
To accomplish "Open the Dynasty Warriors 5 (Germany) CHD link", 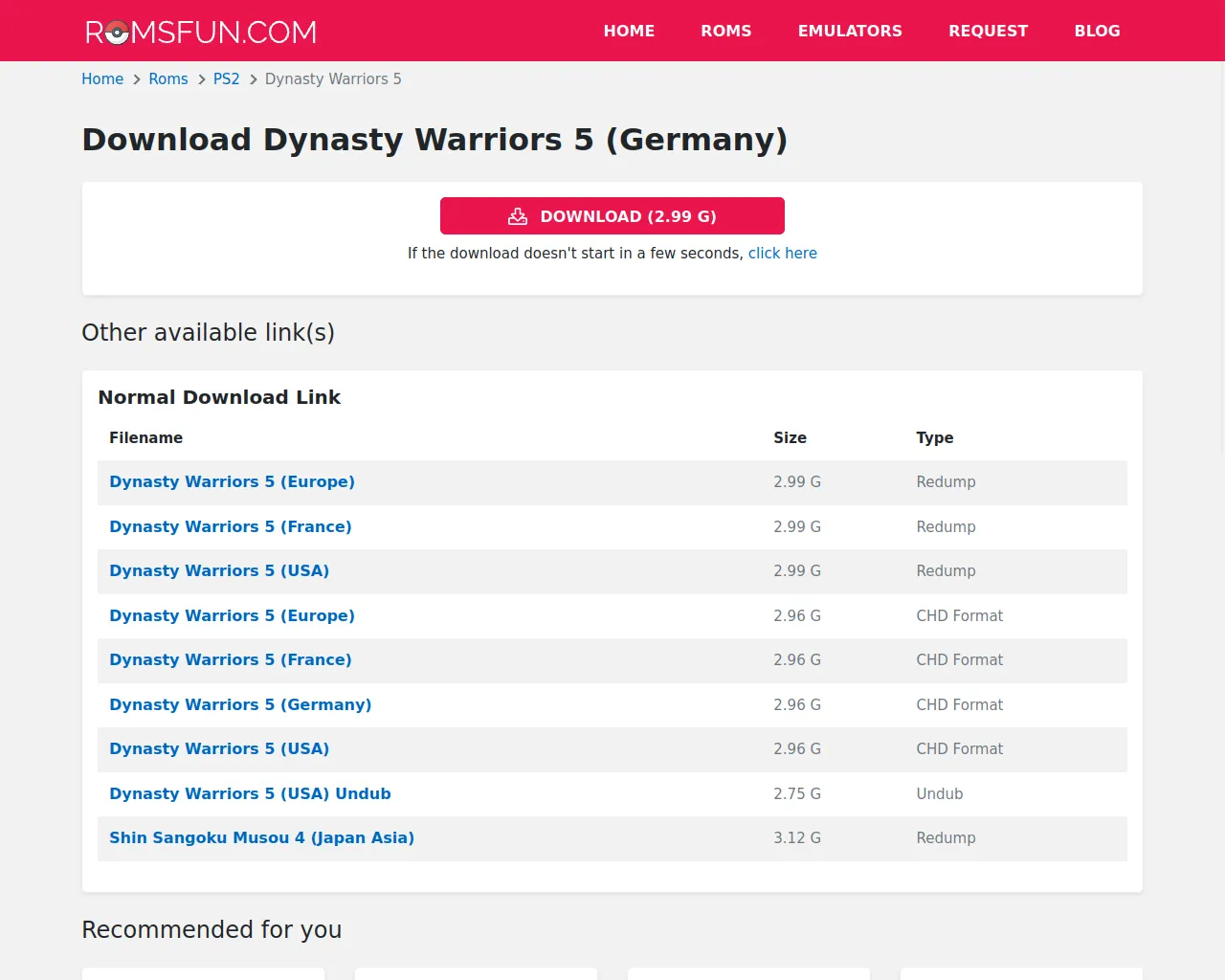I will (x=240, y=705).
